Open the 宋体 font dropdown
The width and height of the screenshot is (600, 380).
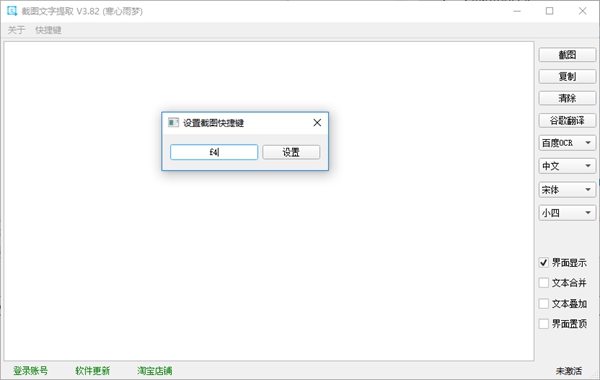pyautogui.click(x=567, y=190)
